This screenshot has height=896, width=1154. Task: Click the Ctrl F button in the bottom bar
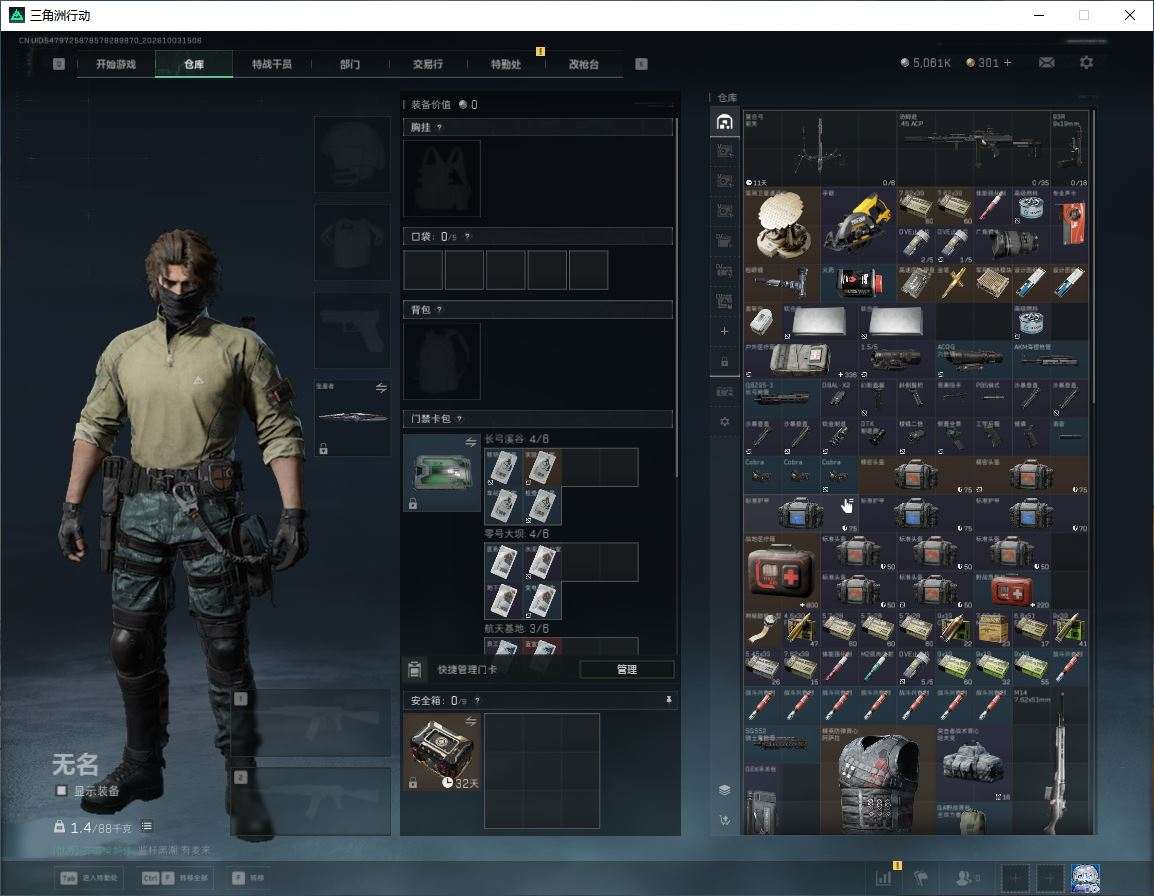tap(175, 878)
